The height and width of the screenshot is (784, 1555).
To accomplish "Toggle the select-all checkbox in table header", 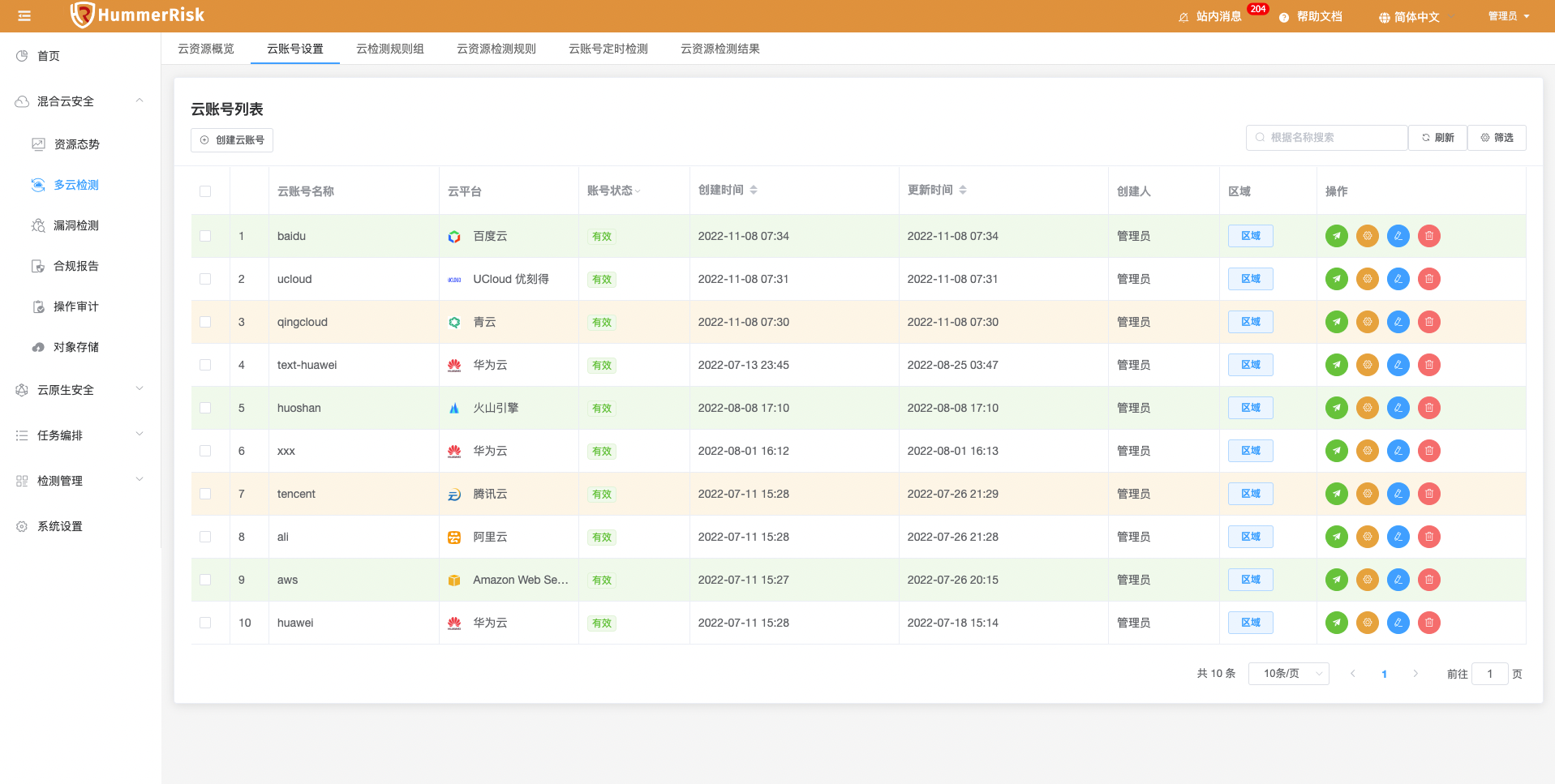I will click(206, 191).
